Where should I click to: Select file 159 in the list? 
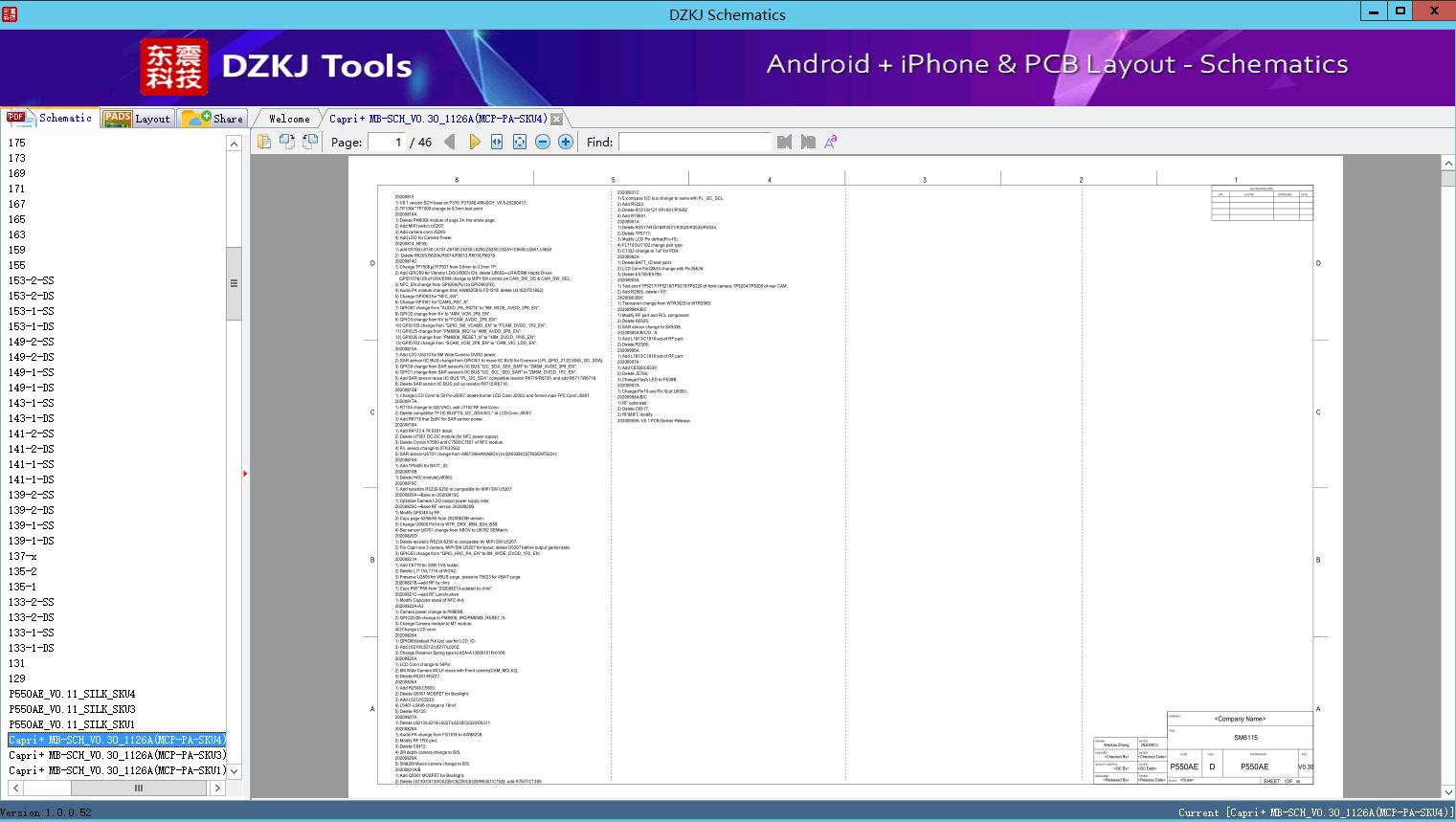(17, 250)
